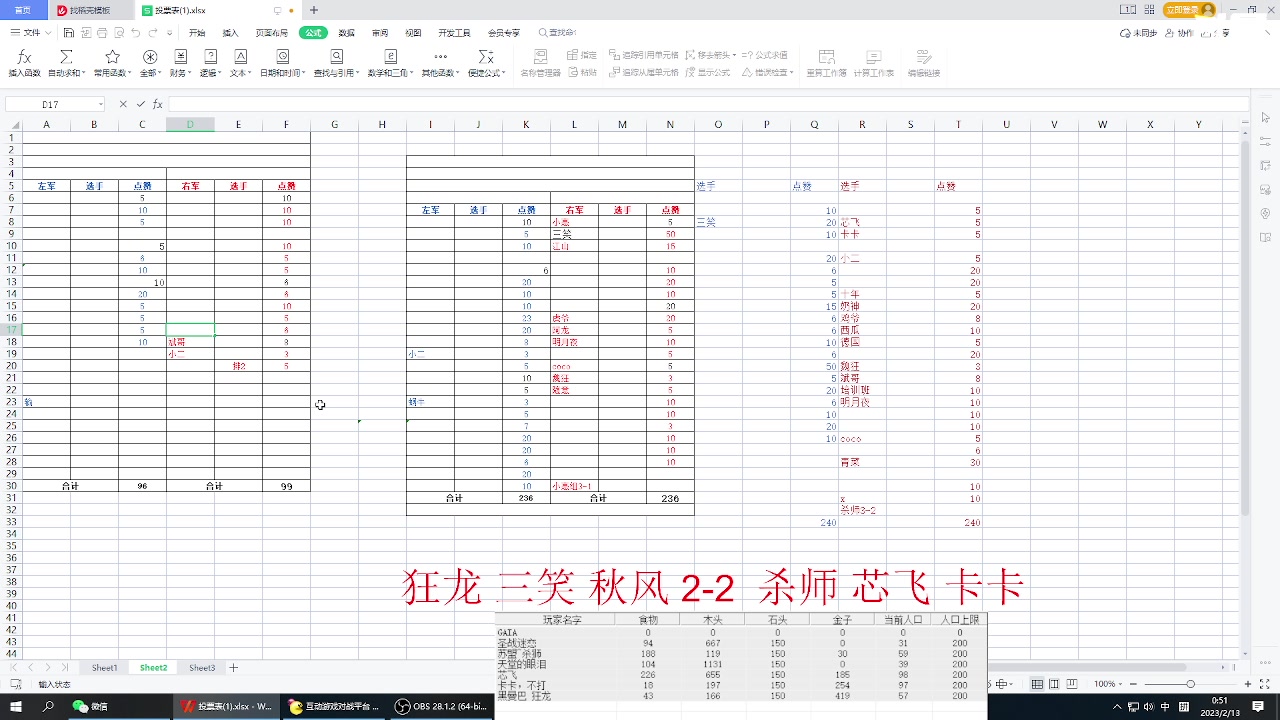Click inside the formula bar

(400, 103)
